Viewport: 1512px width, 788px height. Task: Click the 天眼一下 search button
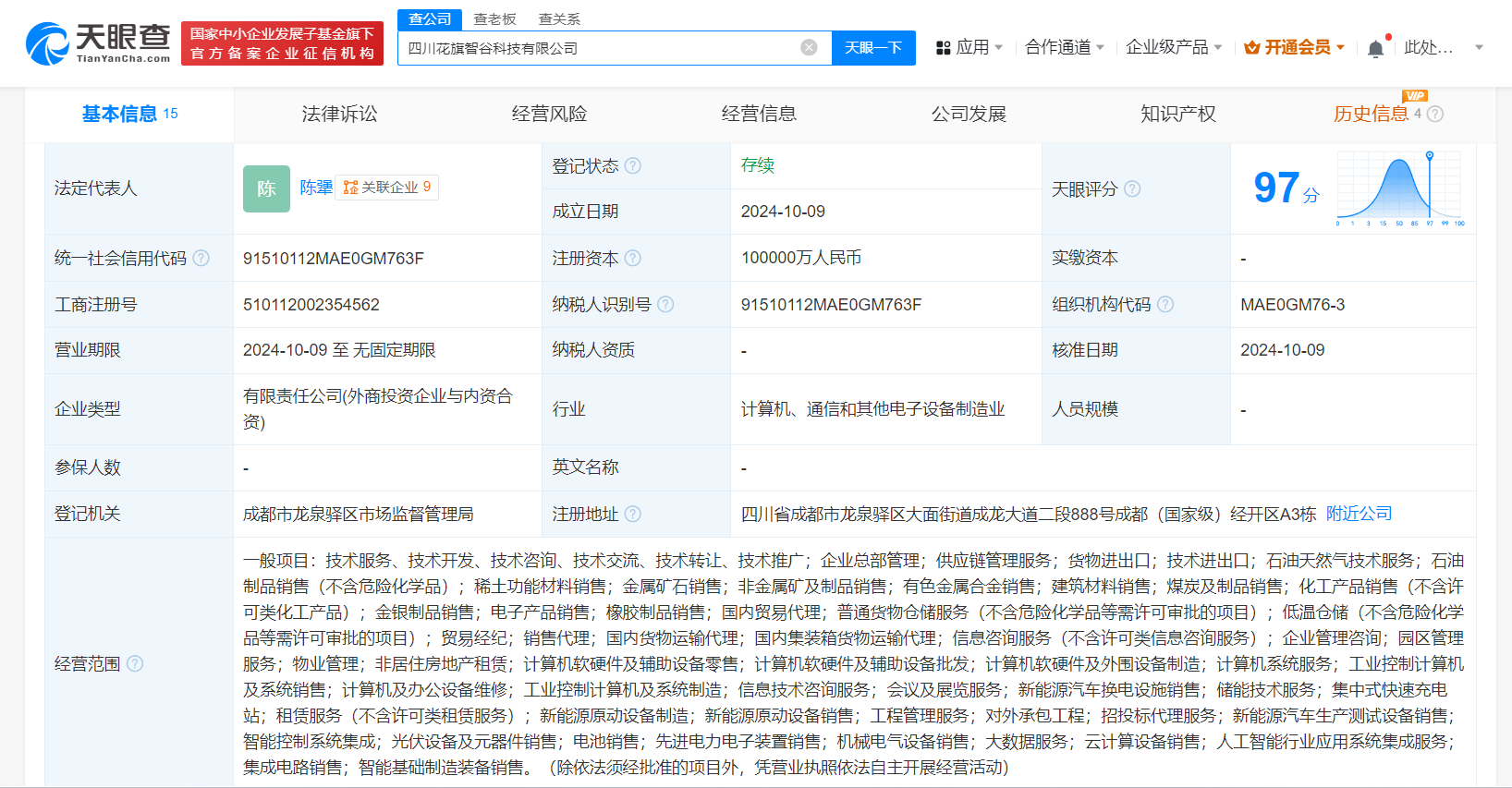tap(873, 47)
